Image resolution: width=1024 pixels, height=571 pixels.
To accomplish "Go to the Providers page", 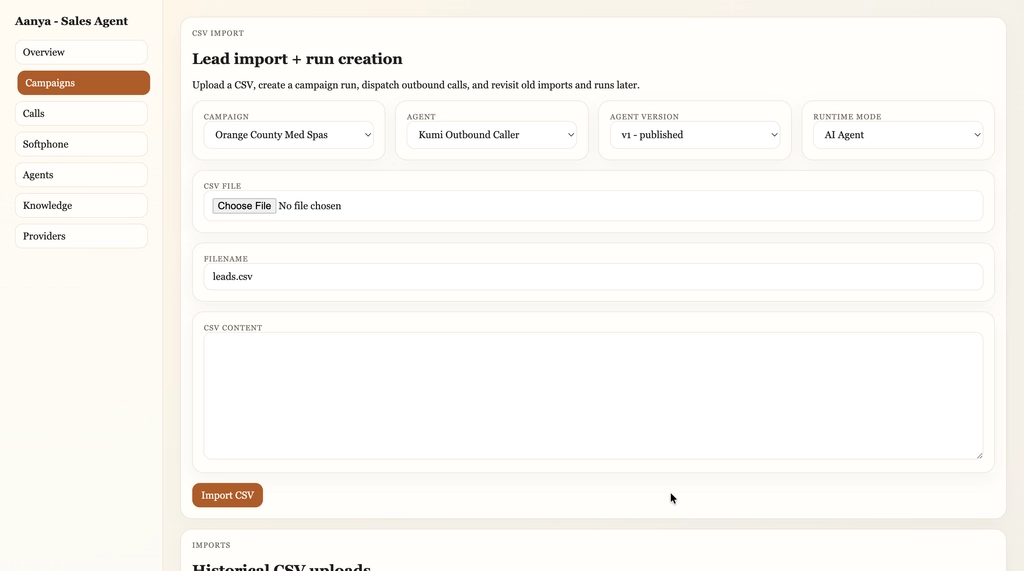I will click(81, 236).
